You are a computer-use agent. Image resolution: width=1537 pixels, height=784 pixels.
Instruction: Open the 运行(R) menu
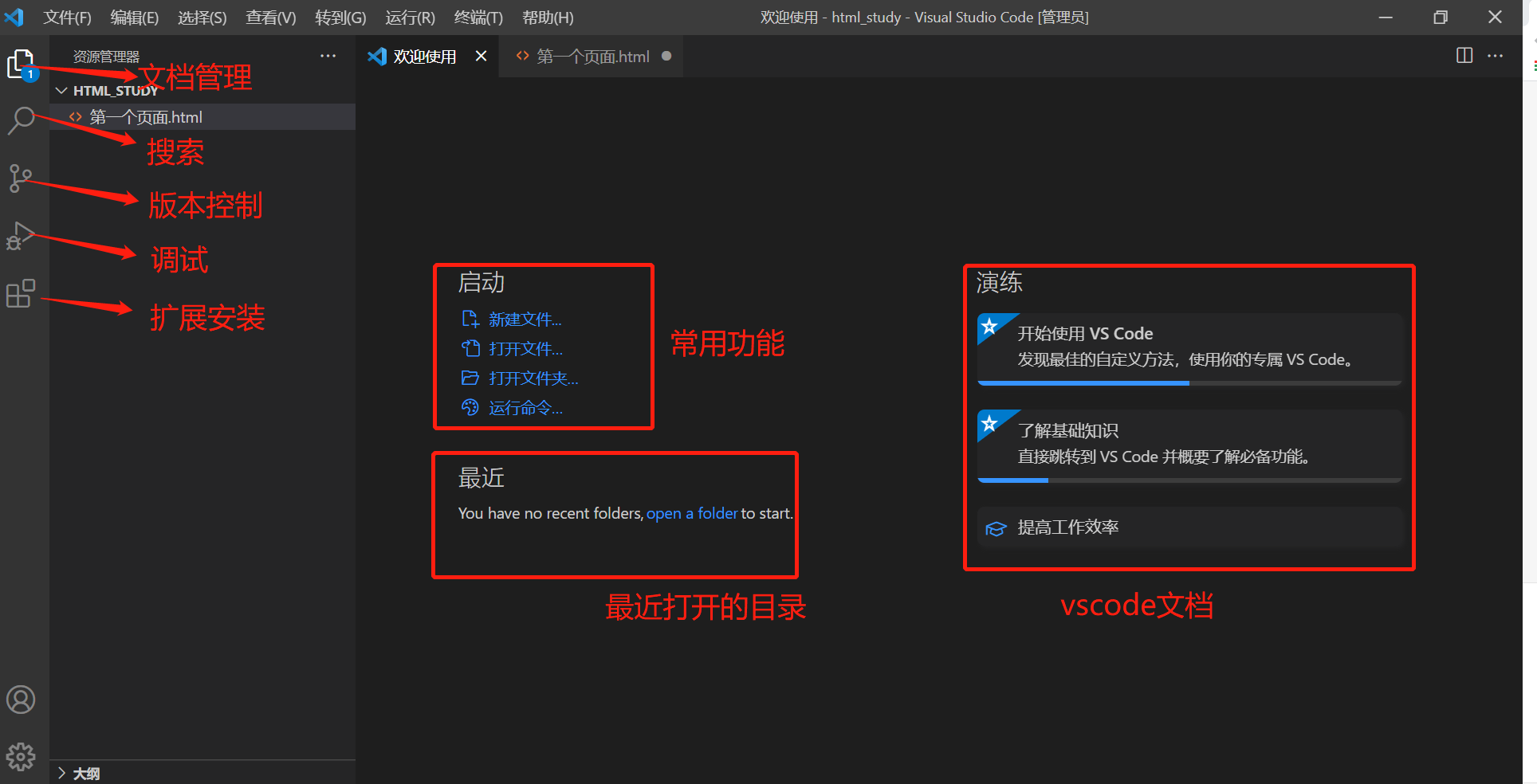[x=410, y=18]
